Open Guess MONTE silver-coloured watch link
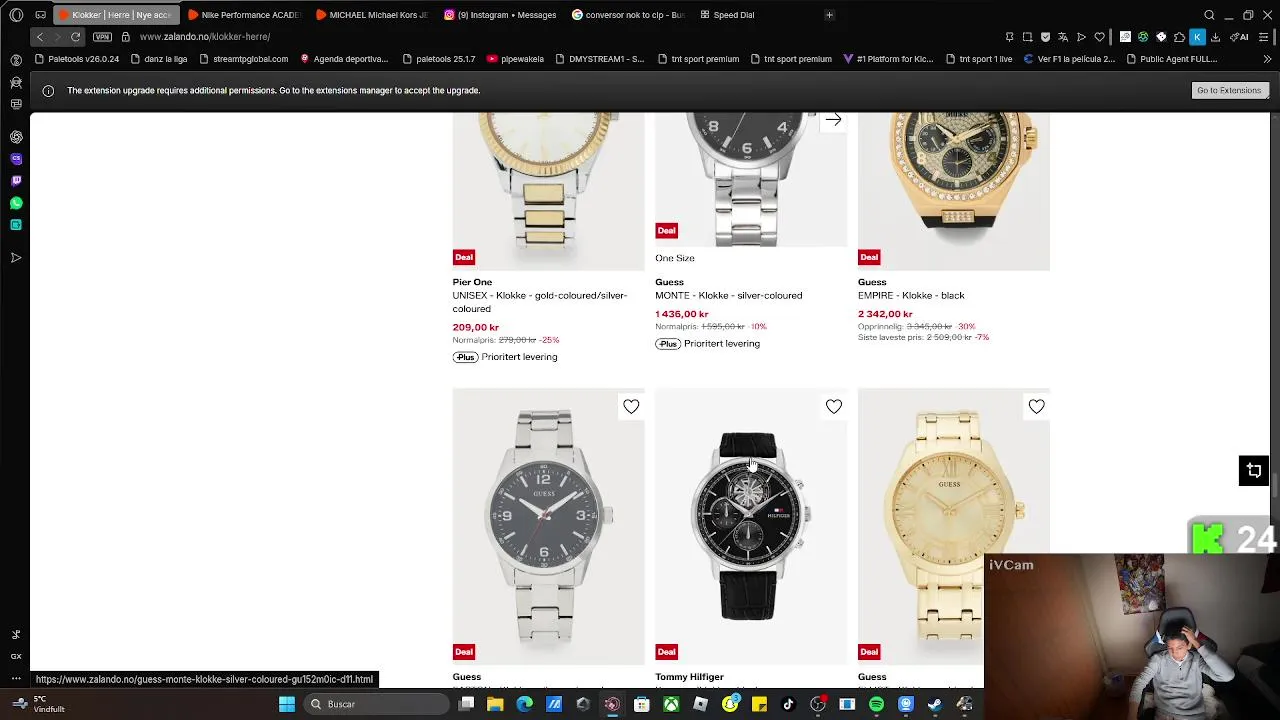The height and width of the screenshot is (720, 1280). (728, 295)
